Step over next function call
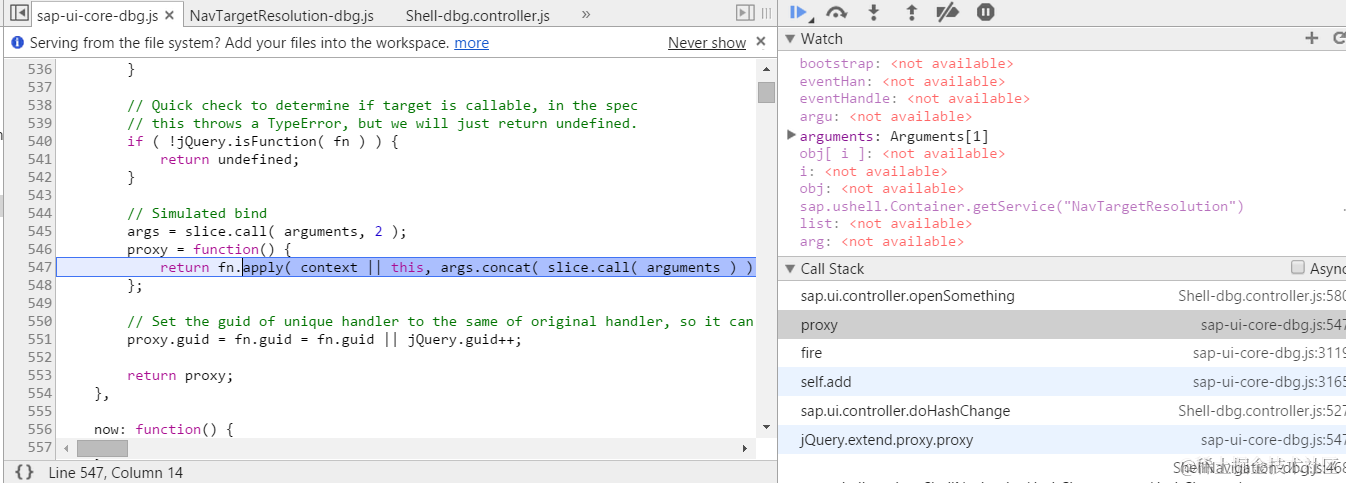This screenshot has height=483, width=1346. click(837, 12)
